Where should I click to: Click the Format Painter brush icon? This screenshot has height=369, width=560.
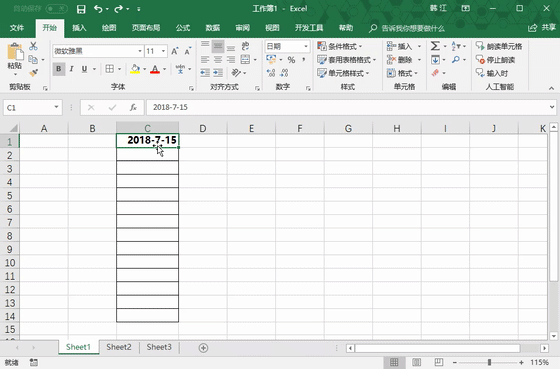34,73
